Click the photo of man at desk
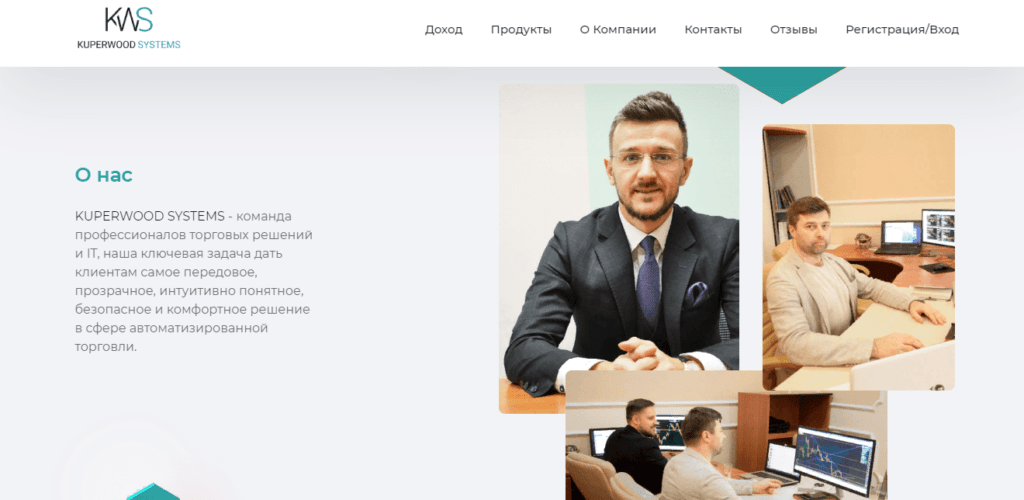The width and height of the screenshot is (1024, 500). tap(858, 257)
